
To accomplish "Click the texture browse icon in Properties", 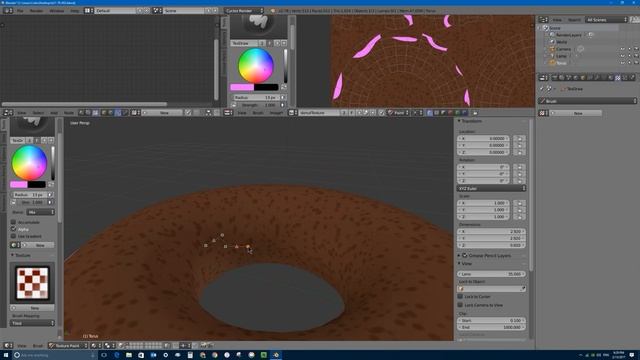I will tap(543, 113).
